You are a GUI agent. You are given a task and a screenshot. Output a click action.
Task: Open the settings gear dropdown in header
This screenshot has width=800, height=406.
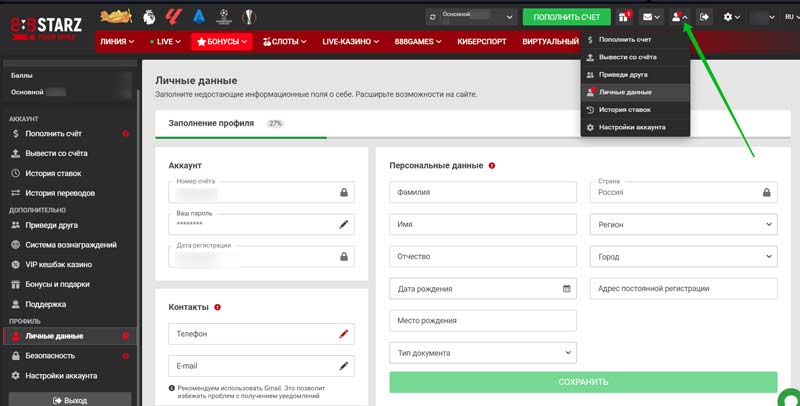731,17
